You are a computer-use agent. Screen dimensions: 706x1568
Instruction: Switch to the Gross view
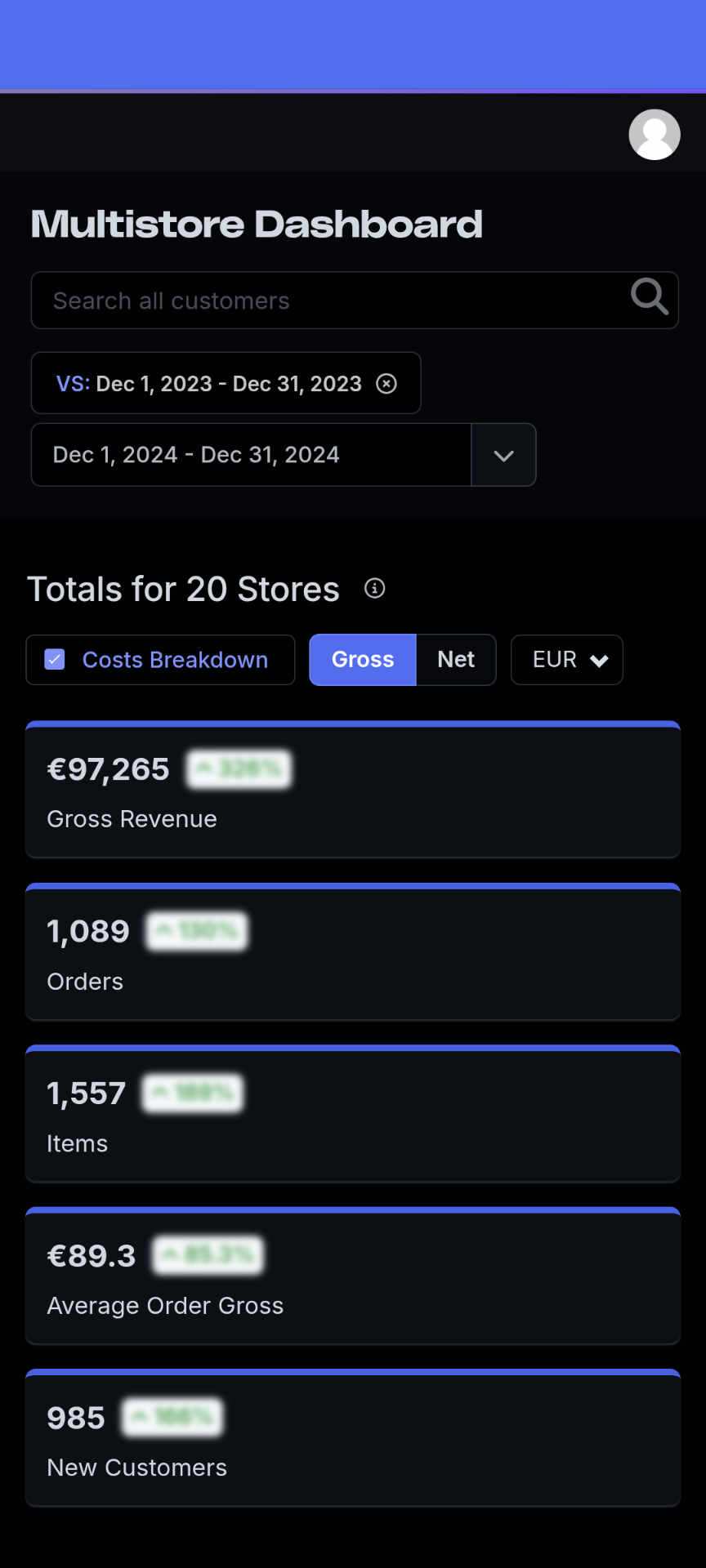[363, 660]
